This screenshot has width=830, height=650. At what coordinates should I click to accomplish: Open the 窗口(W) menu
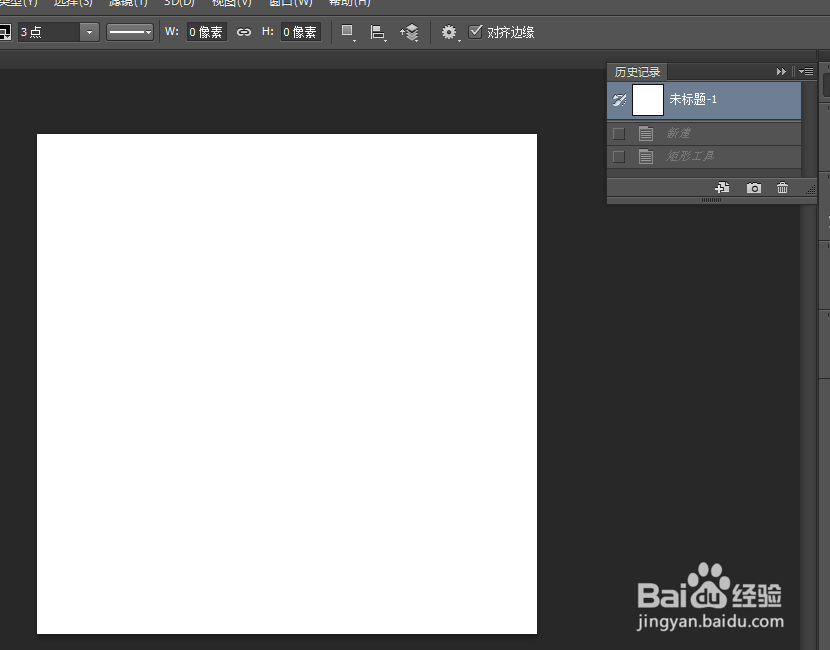point(291,3)
